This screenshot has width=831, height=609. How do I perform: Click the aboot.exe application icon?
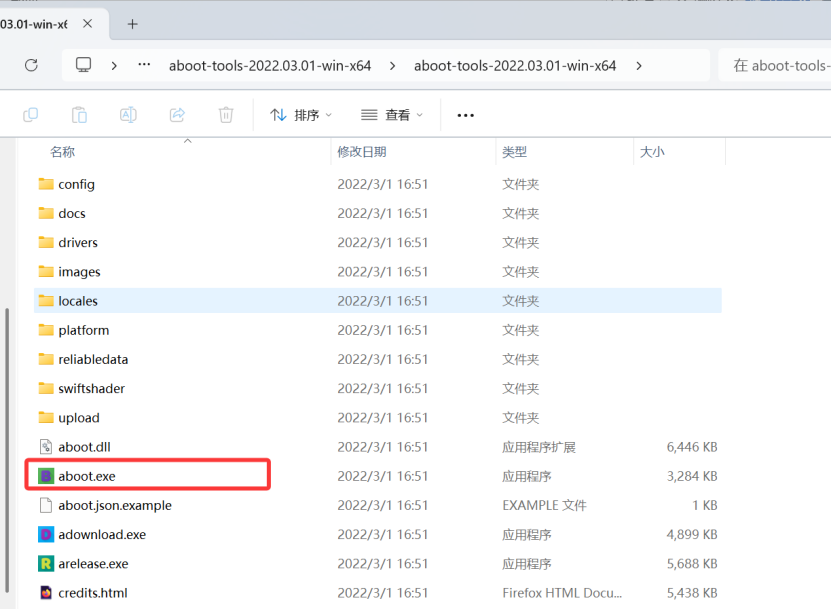tap(46, 476)
